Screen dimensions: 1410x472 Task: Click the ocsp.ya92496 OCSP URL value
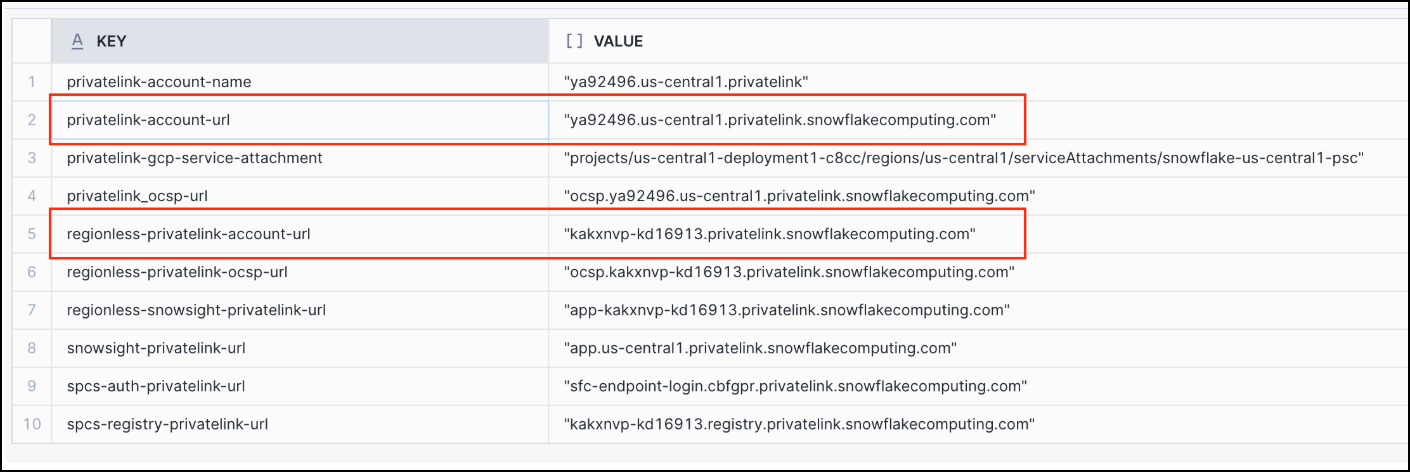point(799,196)
